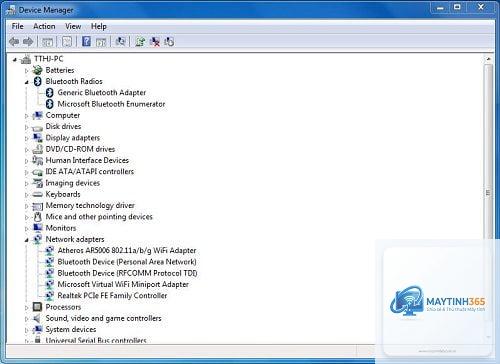Click the Microsoft Bluetooth Enumerator icon
This screenshot has height=364, width=500.
tap(50, 104)
